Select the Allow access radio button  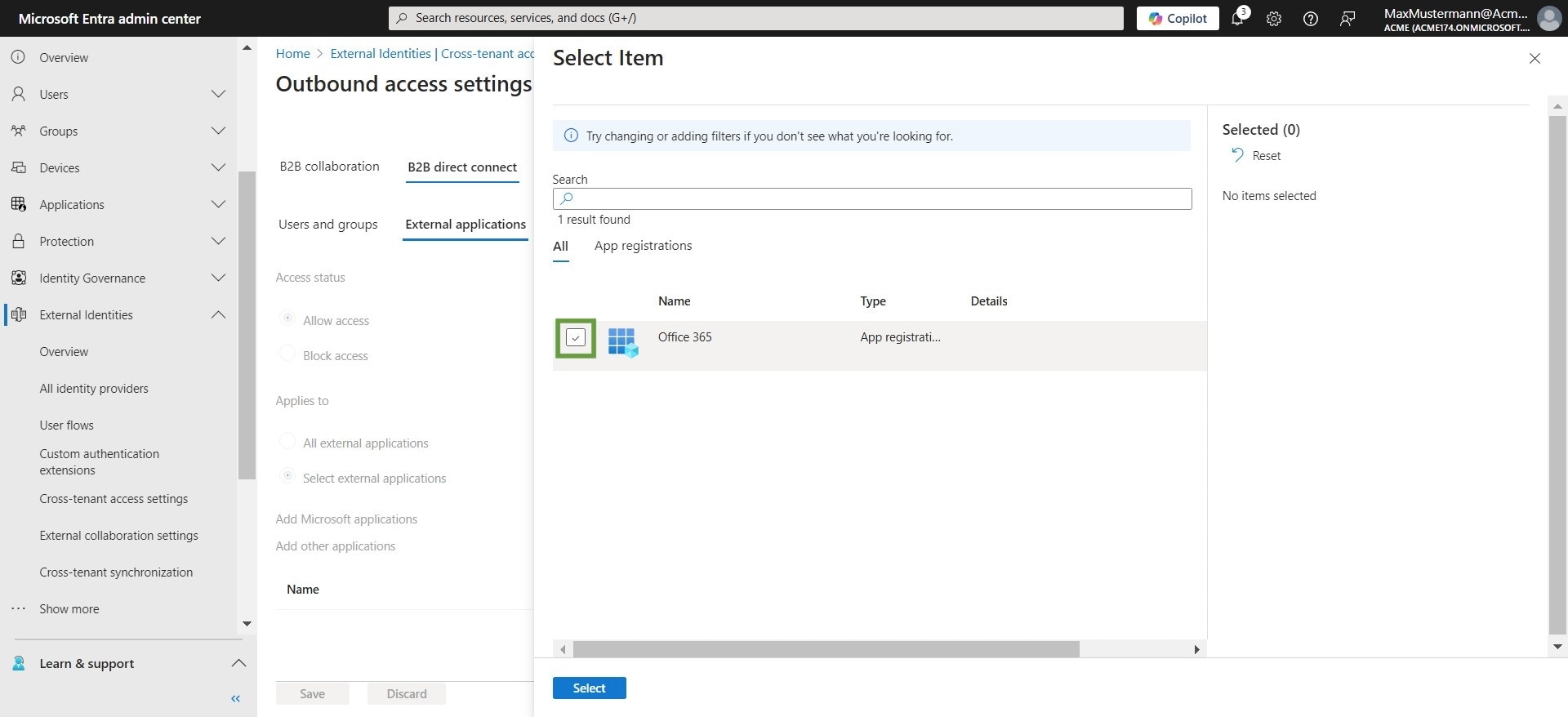[x=287, y=318]
